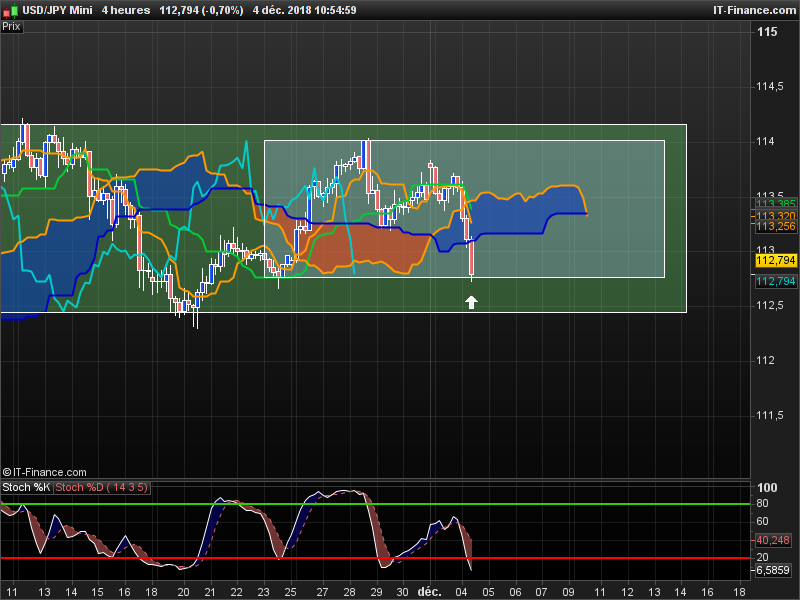The image size is (800, 600).
Task: Open the IT-Finance.com link at top right
Action: [x=754, y=10]
